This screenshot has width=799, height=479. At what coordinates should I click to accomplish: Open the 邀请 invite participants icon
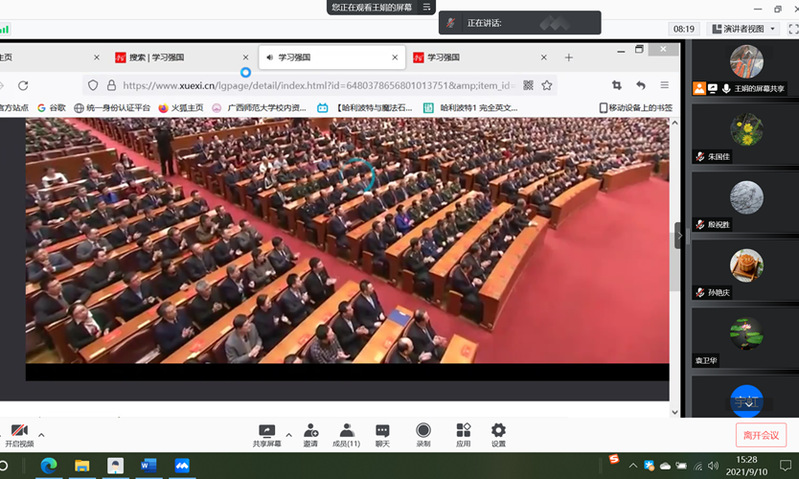[x=310, y=432]
